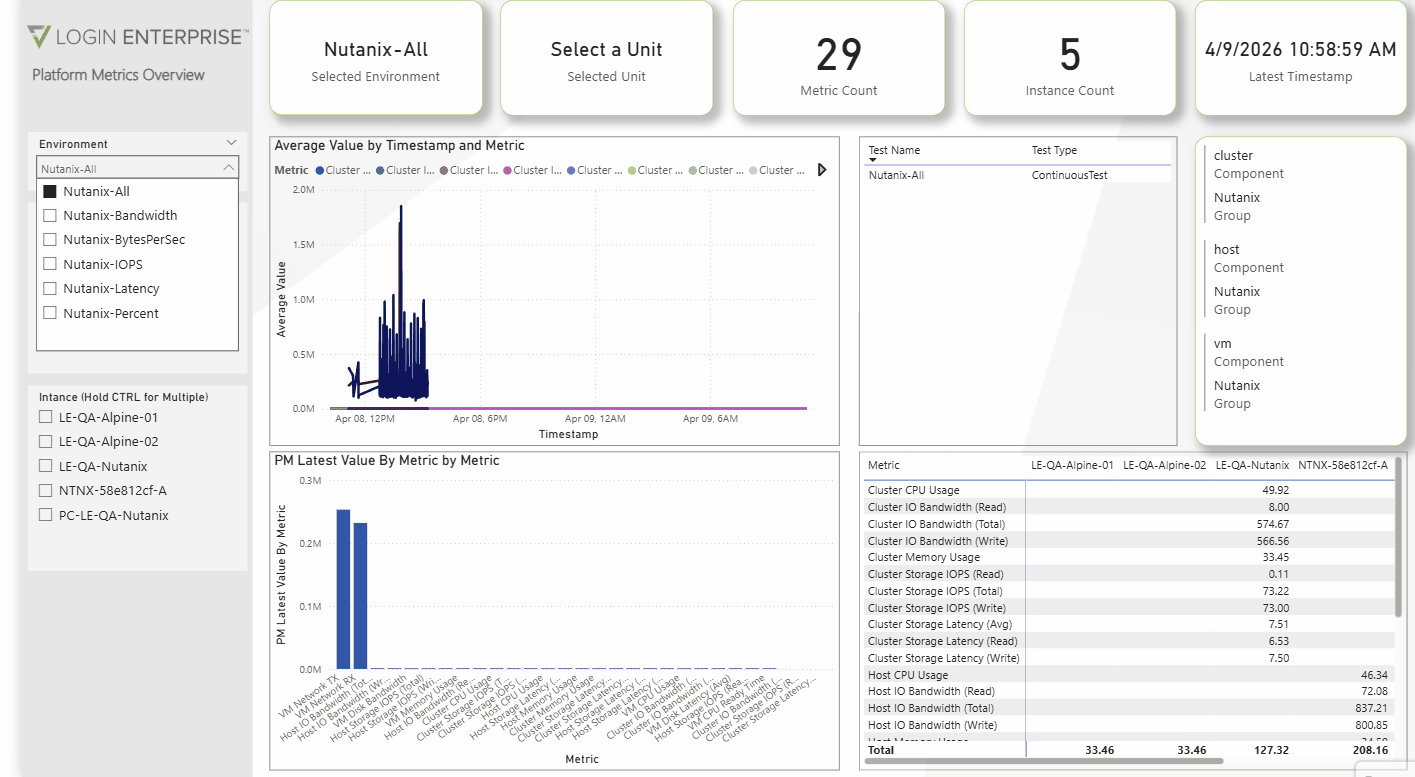1415x777 pixels.
Task: Sort matrix by the Metric column header
Action: (x=884, y=465)
